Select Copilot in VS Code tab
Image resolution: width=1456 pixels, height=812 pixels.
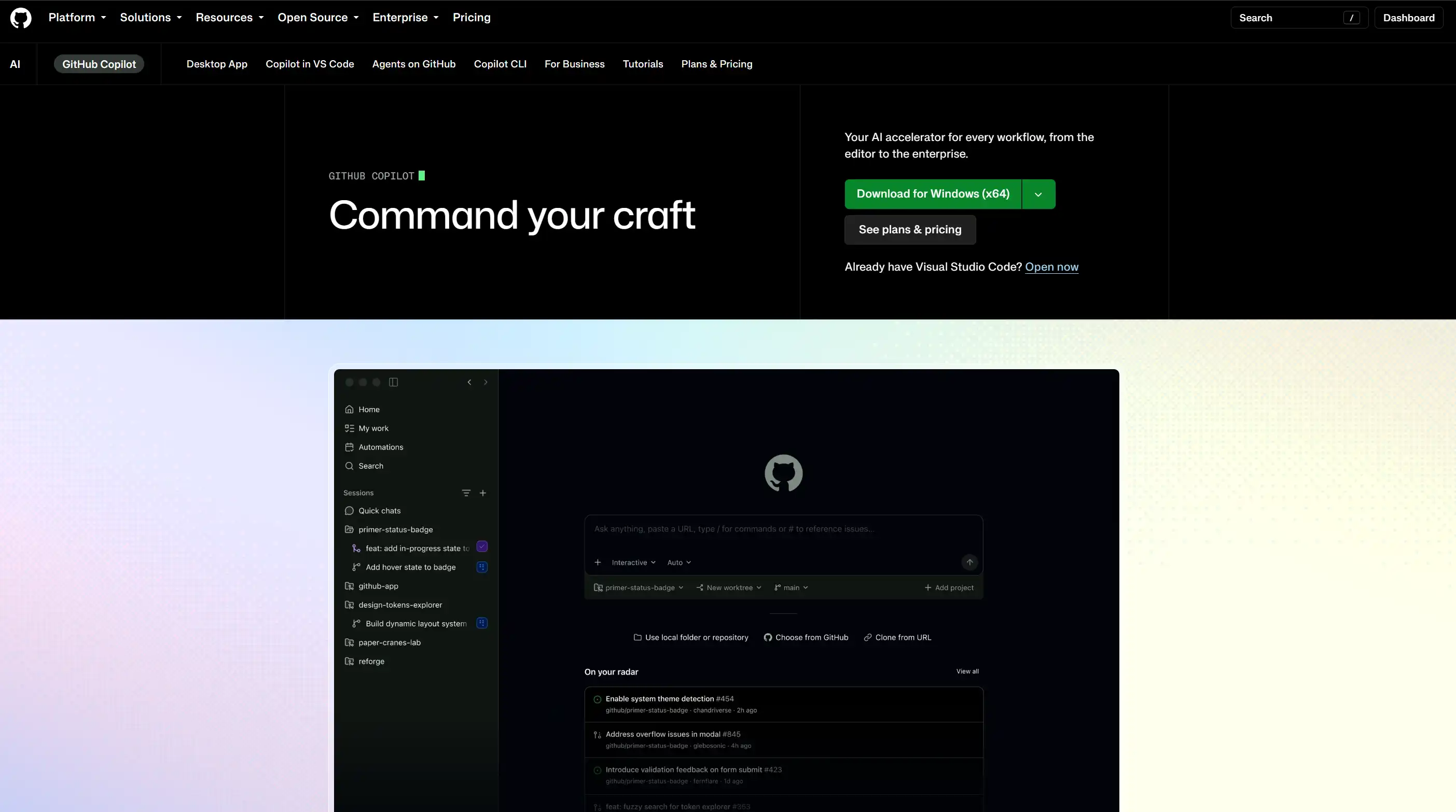(310, 64)
